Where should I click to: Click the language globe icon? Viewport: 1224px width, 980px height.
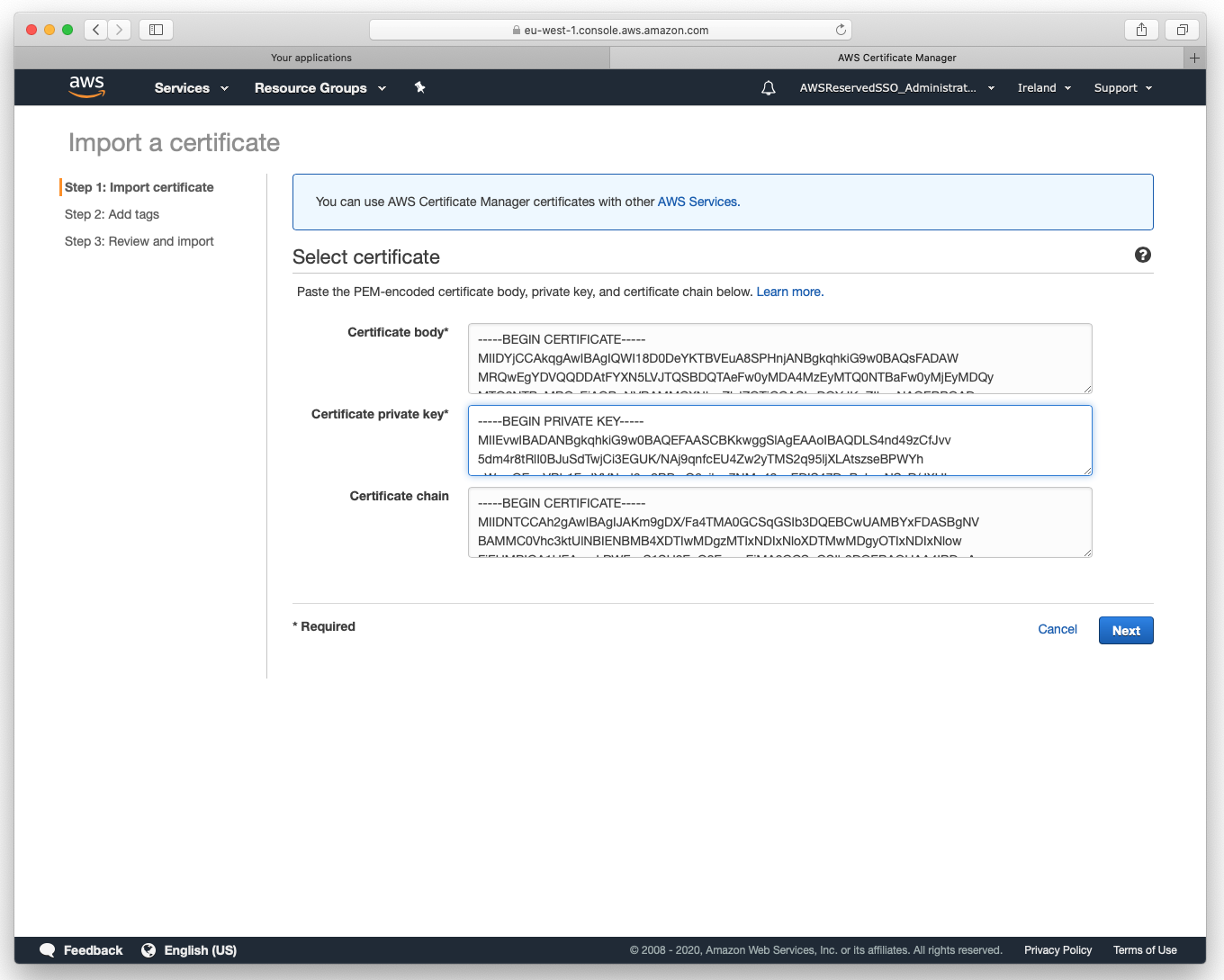(148, 950)
